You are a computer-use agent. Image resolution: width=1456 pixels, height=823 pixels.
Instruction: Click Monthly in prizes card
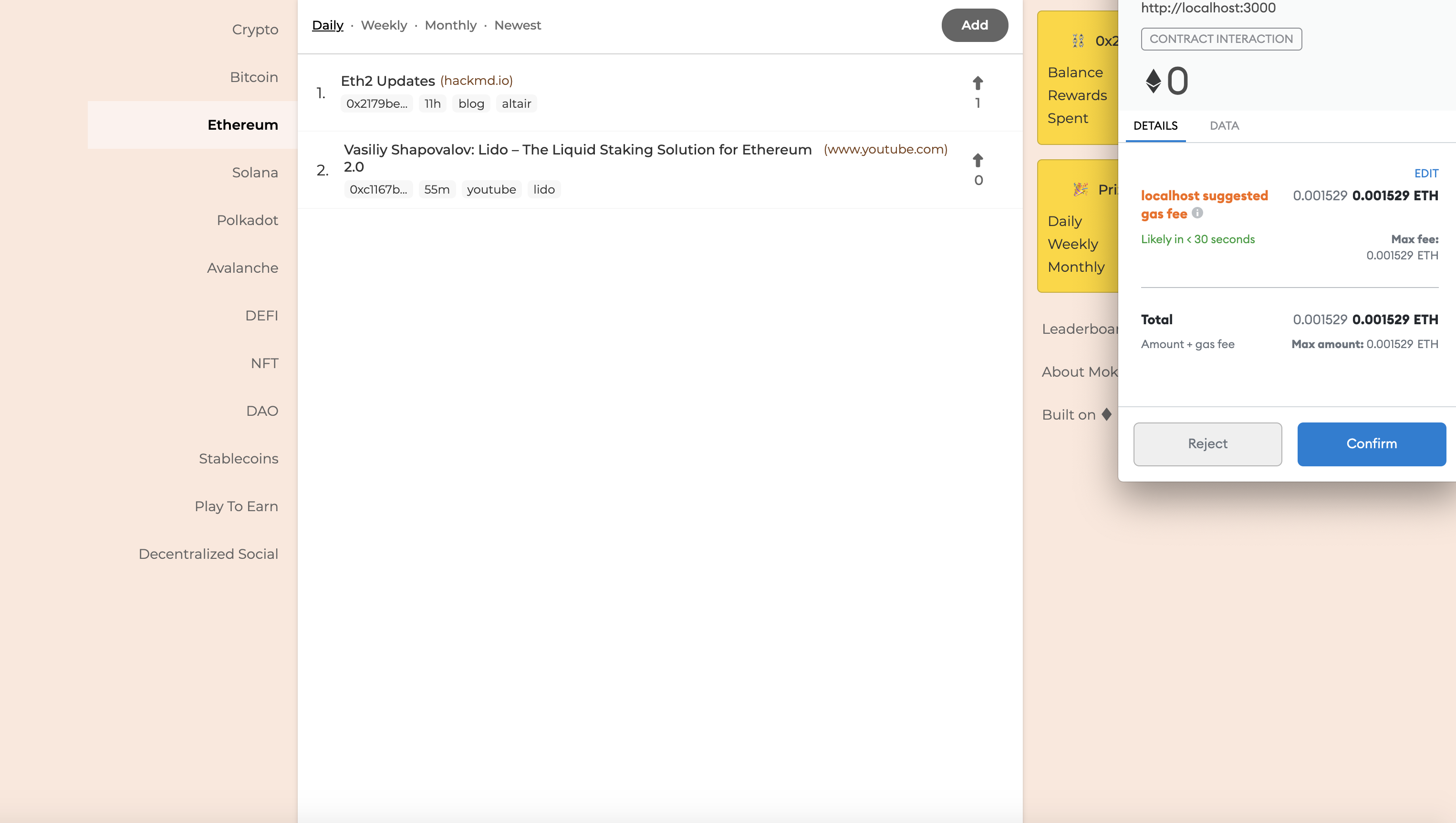[x=1076, y=267]
